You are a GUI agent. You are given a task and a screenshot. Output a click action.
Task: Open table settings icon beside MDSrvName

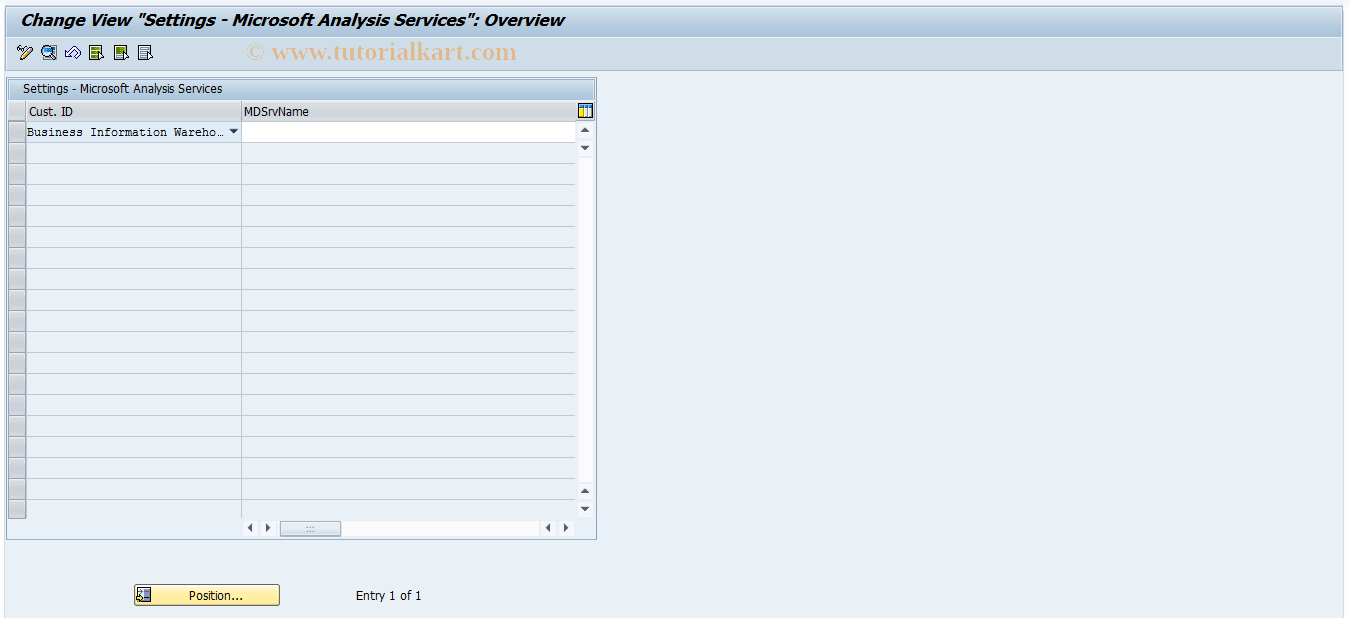(585, 111)
